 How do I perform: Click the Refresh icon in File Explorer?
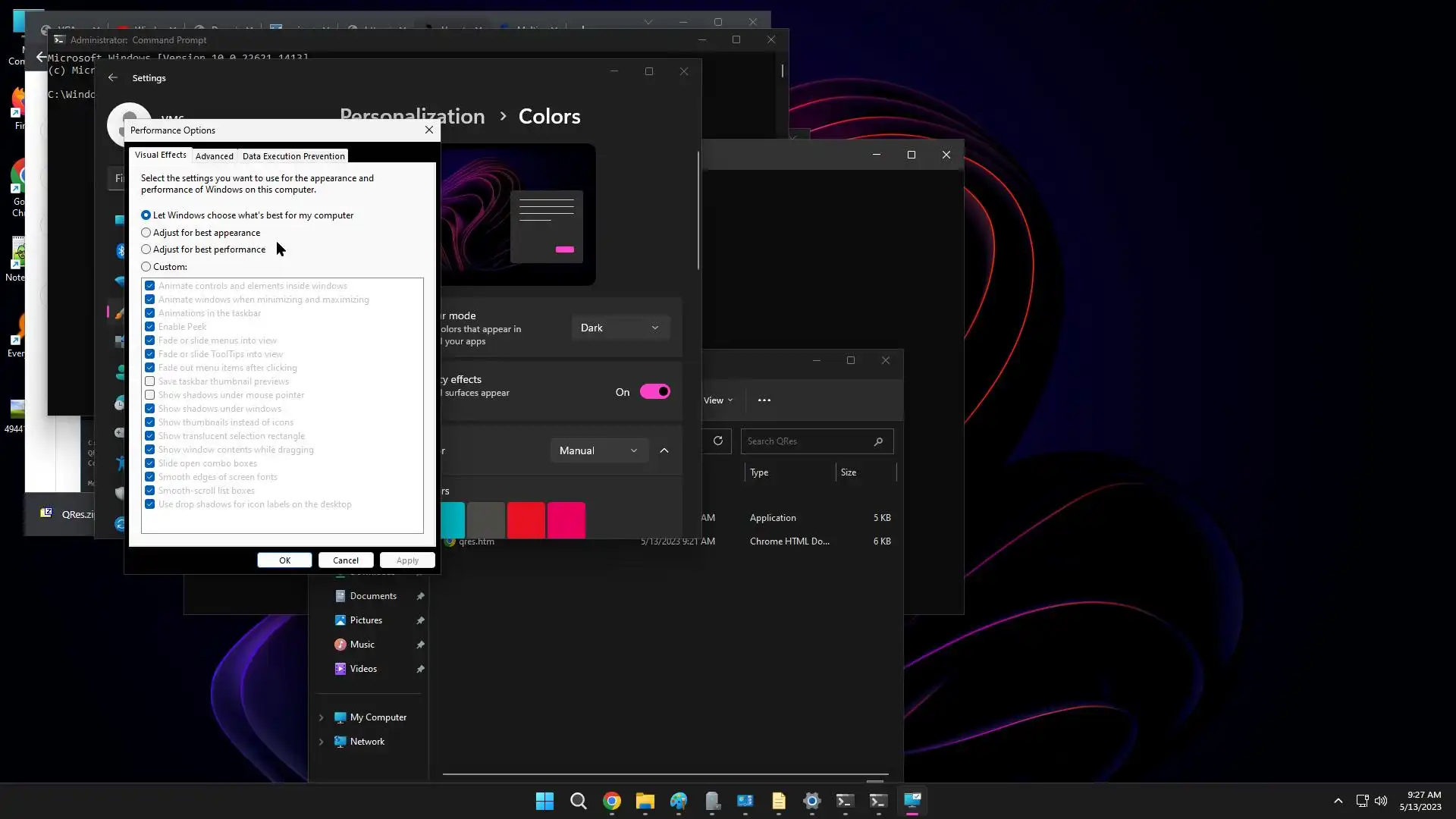coord(717,441)
